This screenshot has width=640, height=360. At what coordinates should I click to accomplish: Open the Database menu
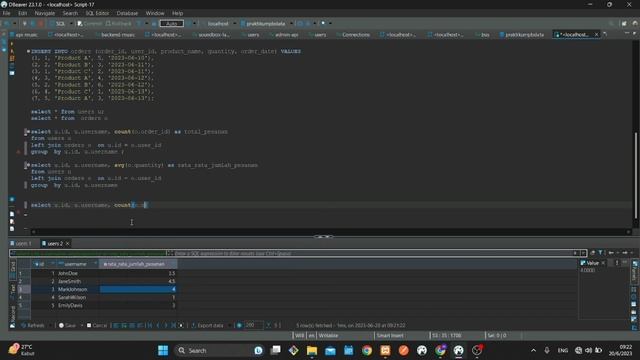point(127,13)
